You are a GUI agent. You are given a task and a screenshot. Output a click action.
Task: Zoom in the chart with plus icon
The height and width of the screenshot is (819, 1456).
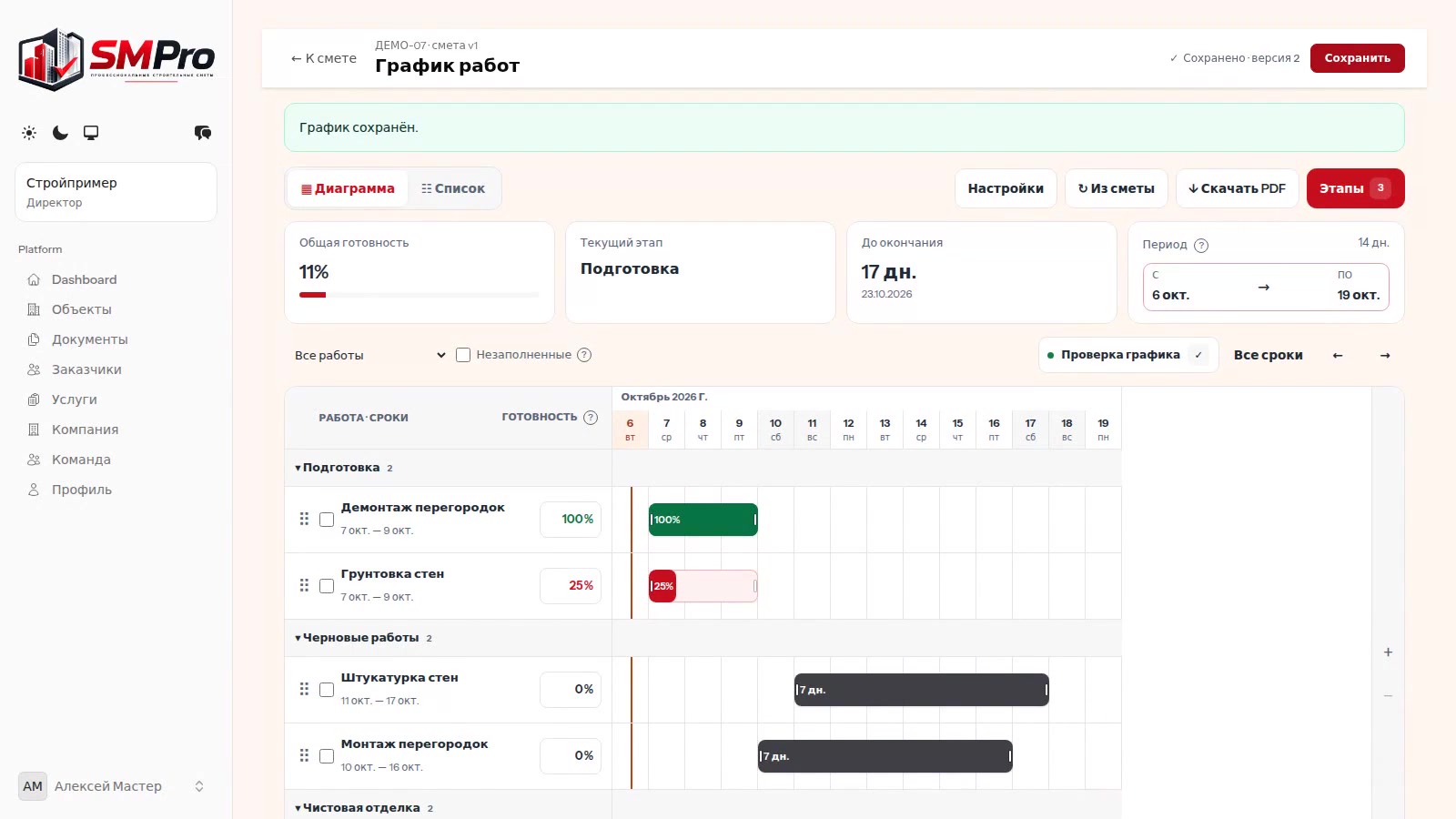(x=1388, y=652)
